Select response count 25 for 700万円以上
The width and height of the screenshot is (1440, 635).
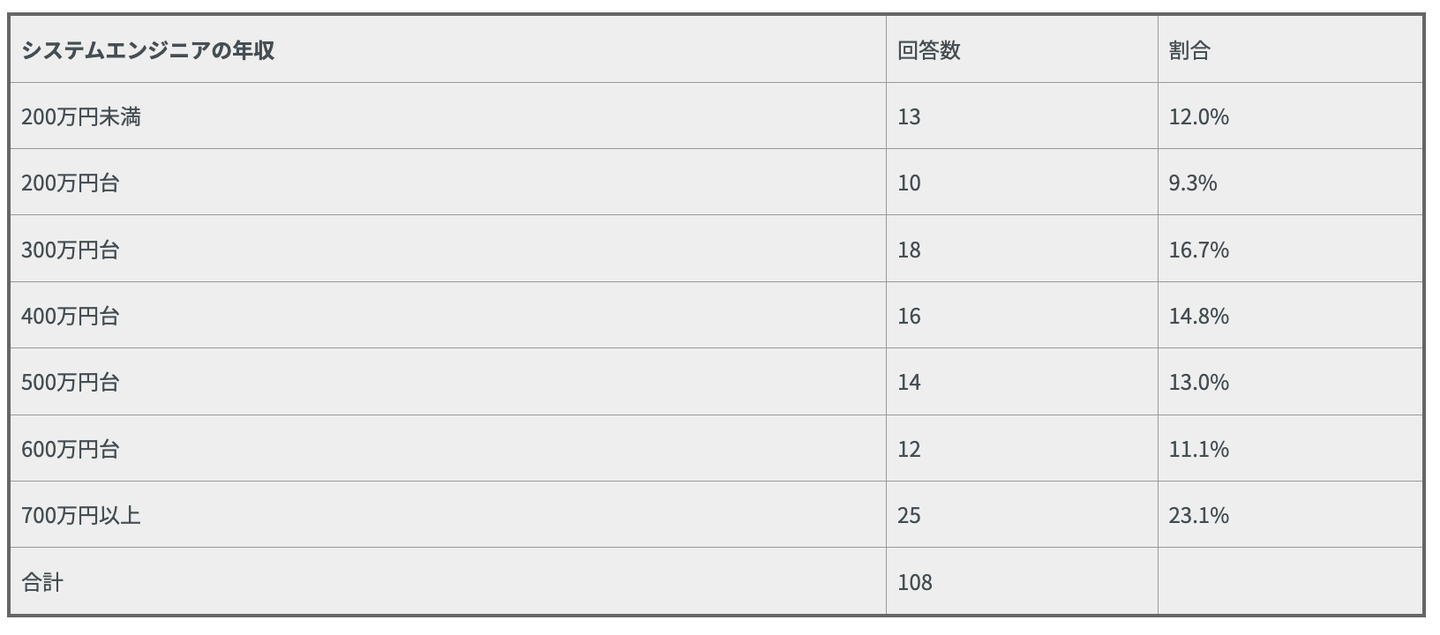click(x=909, y=515)
